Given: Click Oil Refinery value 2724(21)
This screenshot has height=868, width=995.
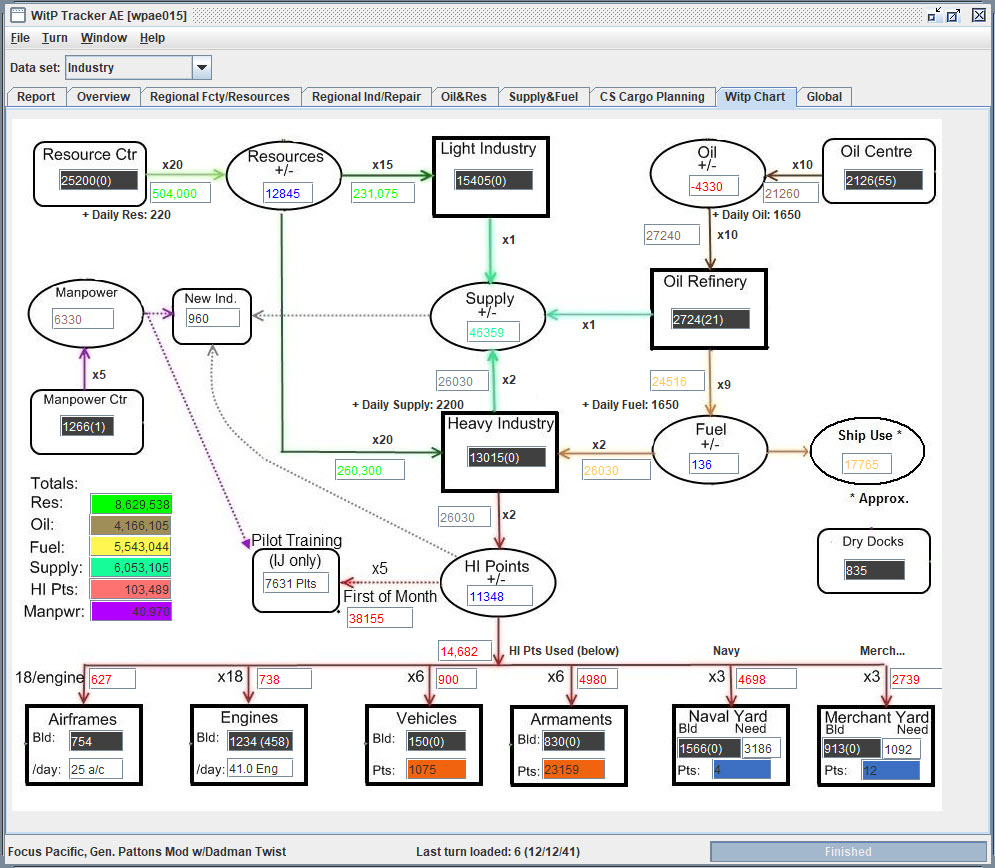Looking at the screenshot, I should click(710, 319).
